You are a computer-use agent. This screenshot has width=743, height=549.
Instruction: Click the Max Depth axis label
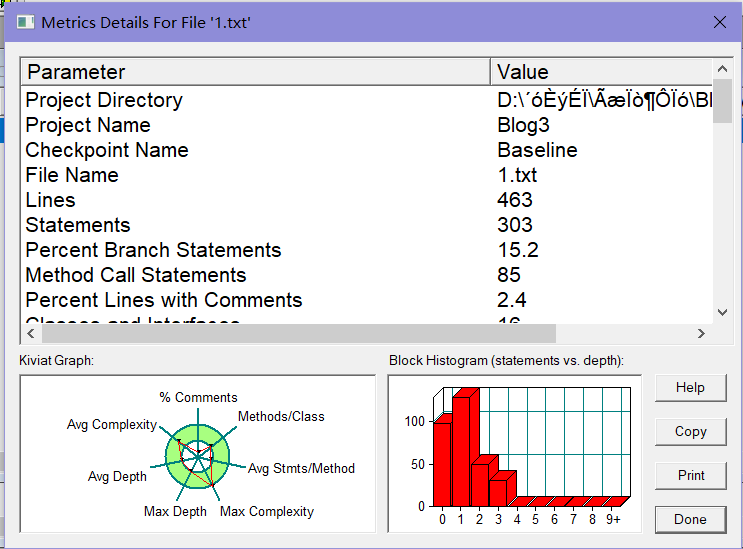175,512
